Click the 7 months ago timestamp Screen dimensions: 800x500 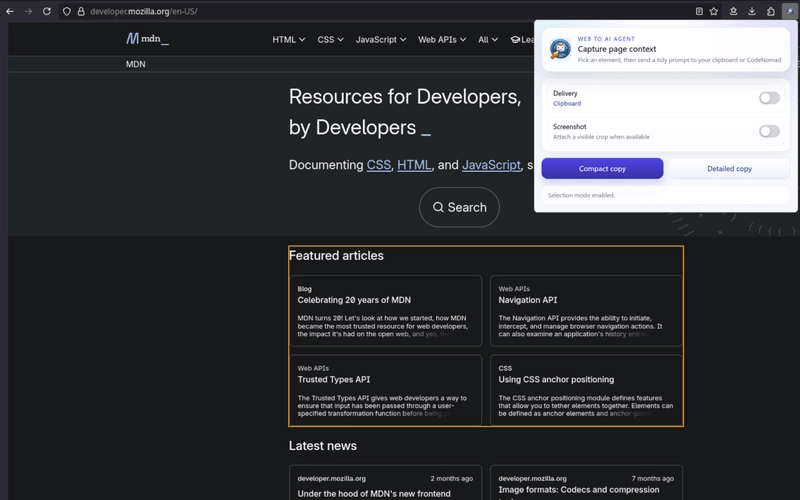click(x=653, y=479)
